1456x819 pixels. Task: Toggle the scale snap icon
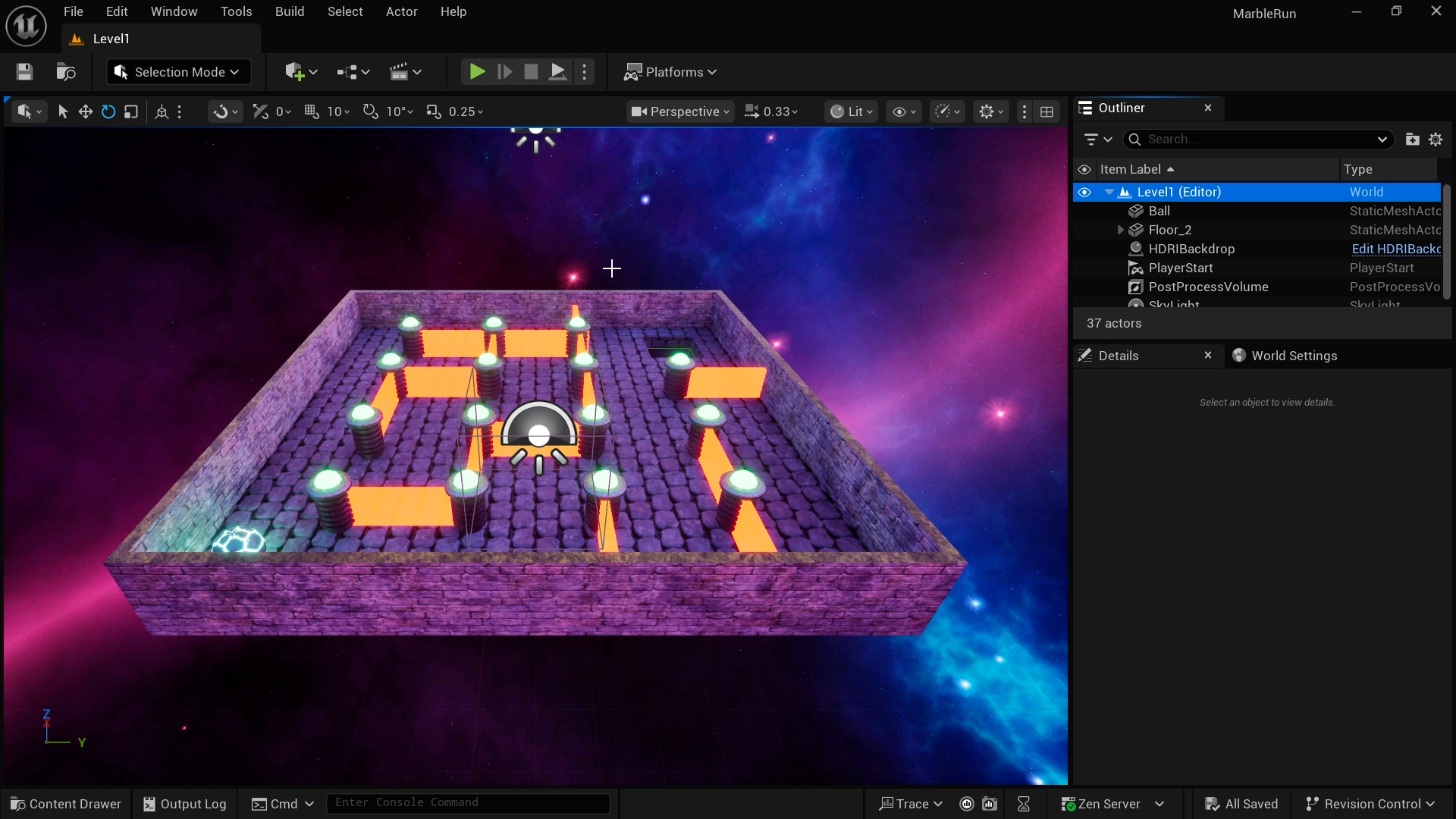[434, 111]
